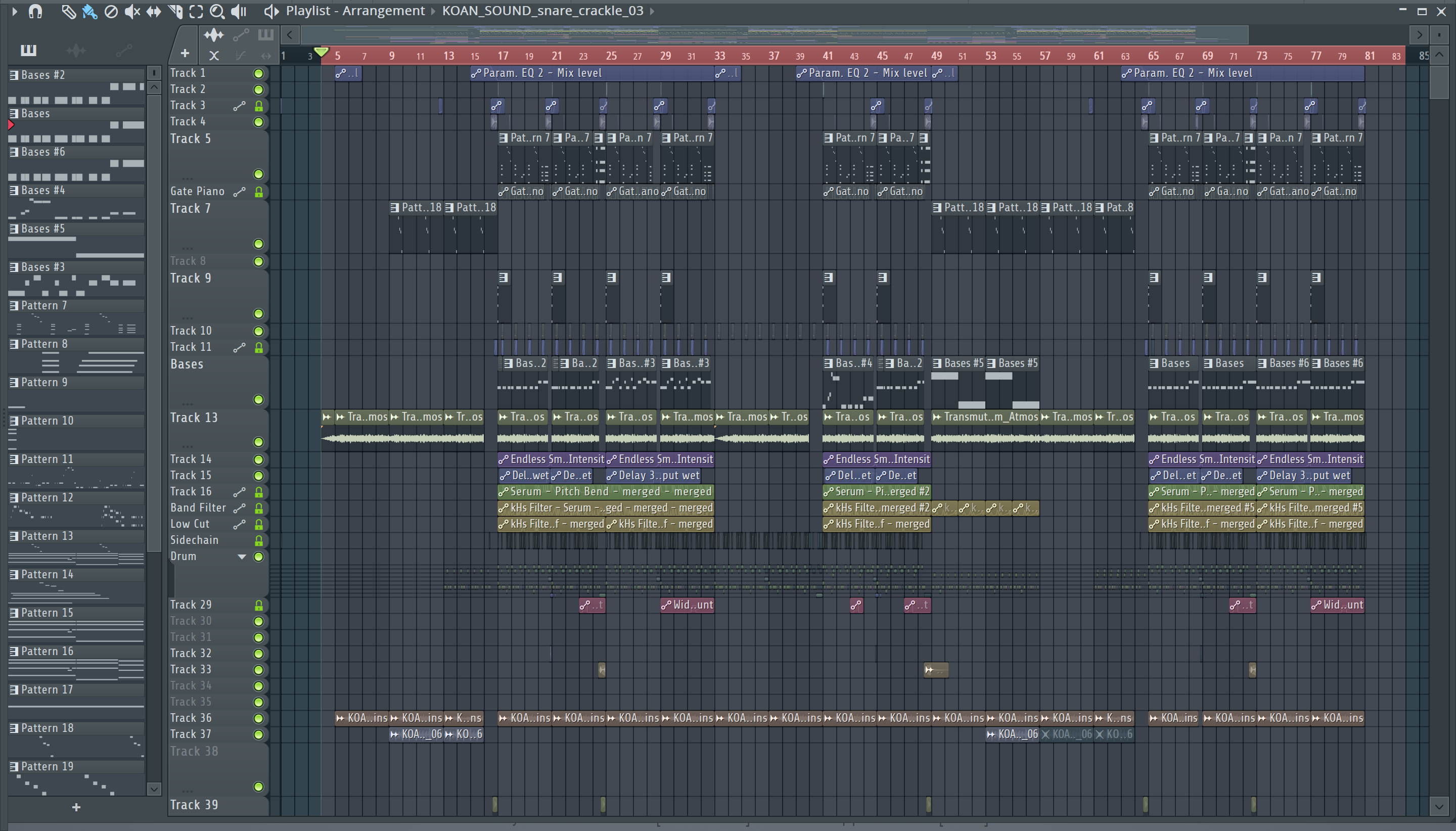Enable the magnet snap option
1456x831 pixels.
[35, 11]
